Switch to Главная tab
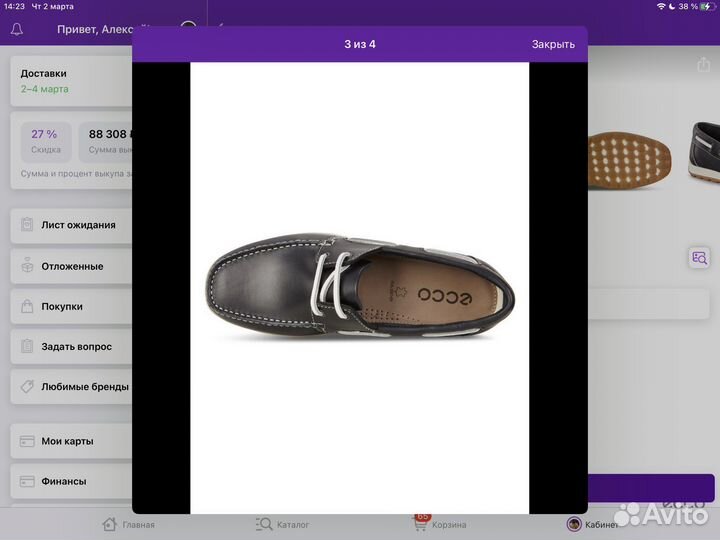Image resolution: width=720 pixels, height=540 pixels. pyautogui.click(x=129, y=524)
